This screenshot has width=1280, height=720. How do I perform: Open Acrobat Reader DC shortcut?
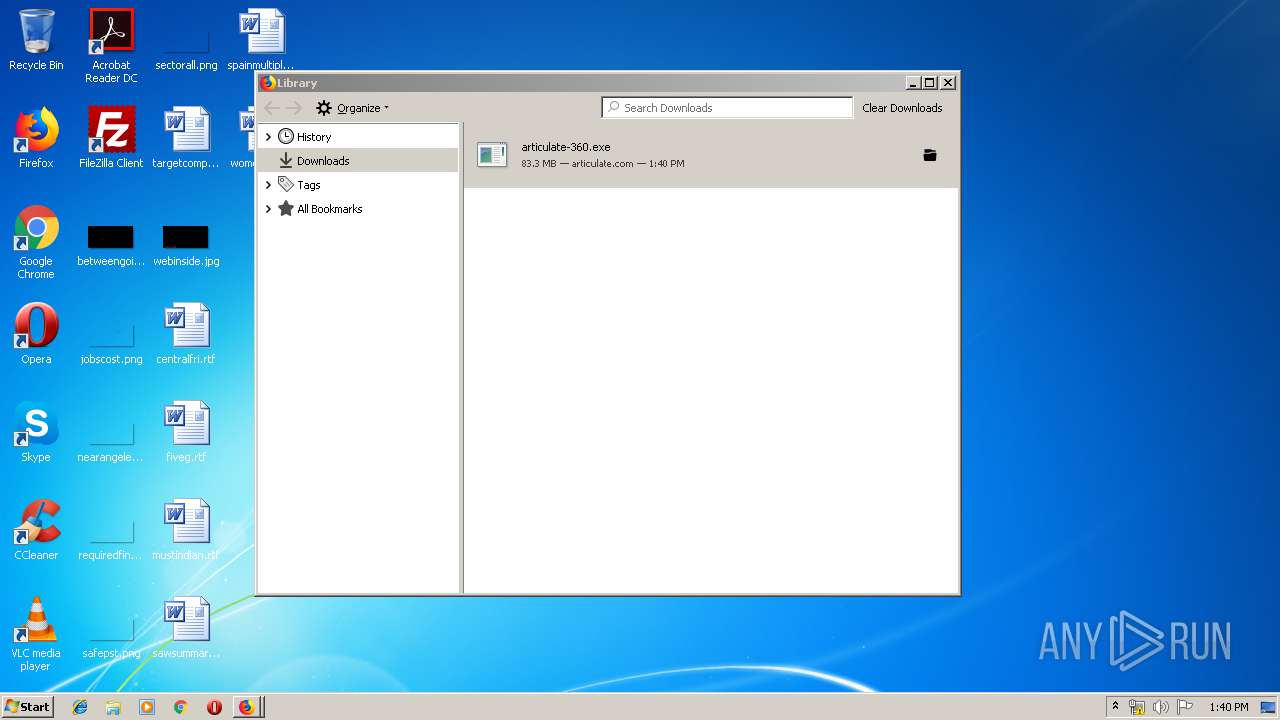point(111,45)
